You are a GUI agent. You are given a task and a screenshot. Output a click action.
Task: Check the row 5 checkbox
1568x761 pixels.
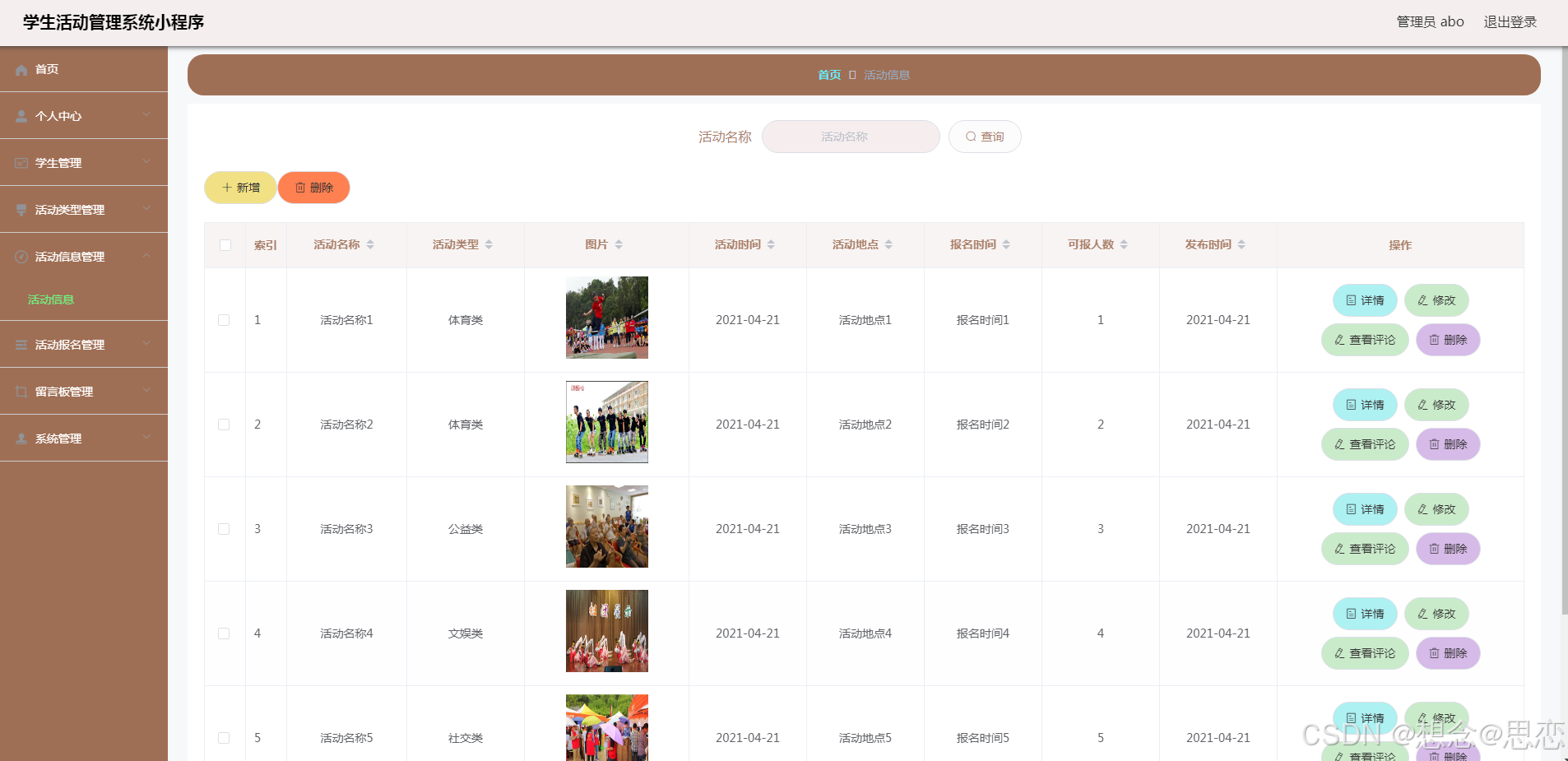pyautogui.click(x=224, y=738)
